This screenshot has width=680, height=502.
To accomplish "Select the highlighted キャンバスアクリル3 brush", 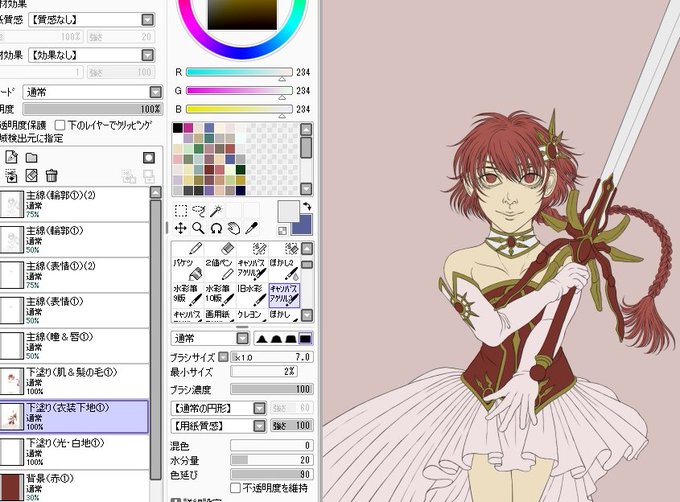I will (x=284, y=294).
